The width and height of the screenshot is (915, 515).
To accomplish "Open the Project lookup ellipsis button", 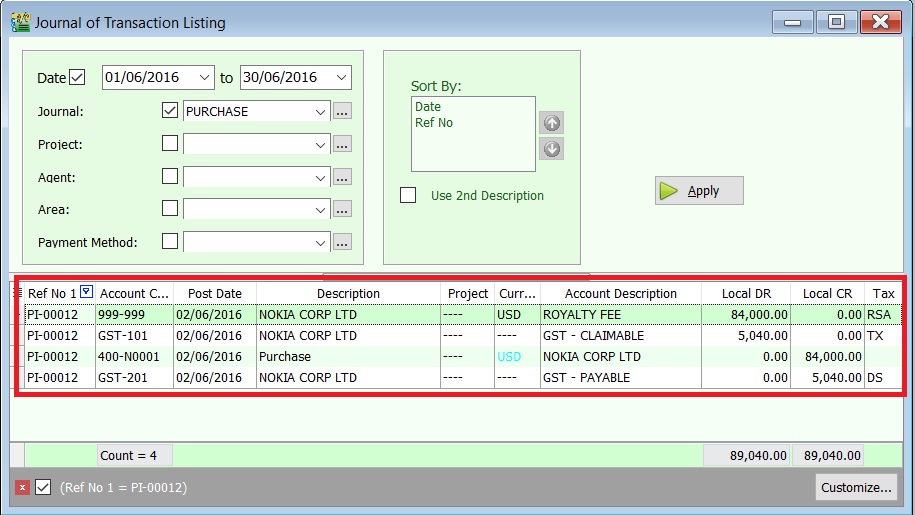I will 343,144.
